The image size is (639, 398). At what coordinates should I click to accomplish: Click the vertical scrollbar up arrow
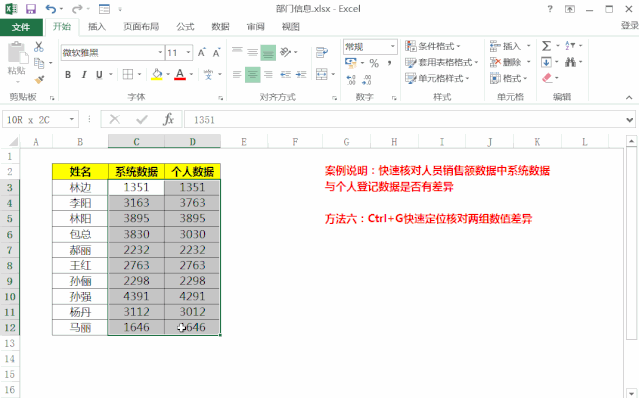tap(631, 141)
